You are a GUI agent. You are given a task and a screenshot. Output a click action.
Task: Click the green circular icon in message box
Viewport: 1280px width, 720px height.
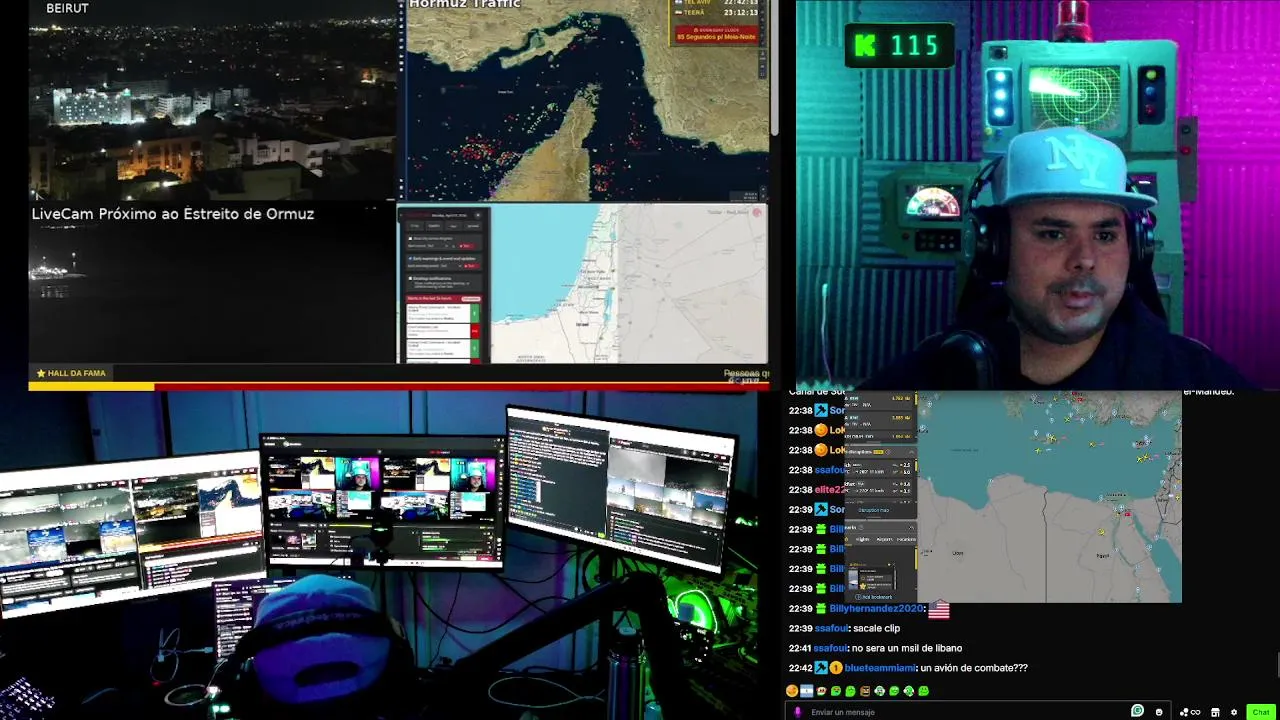[x=1137, y=711]
